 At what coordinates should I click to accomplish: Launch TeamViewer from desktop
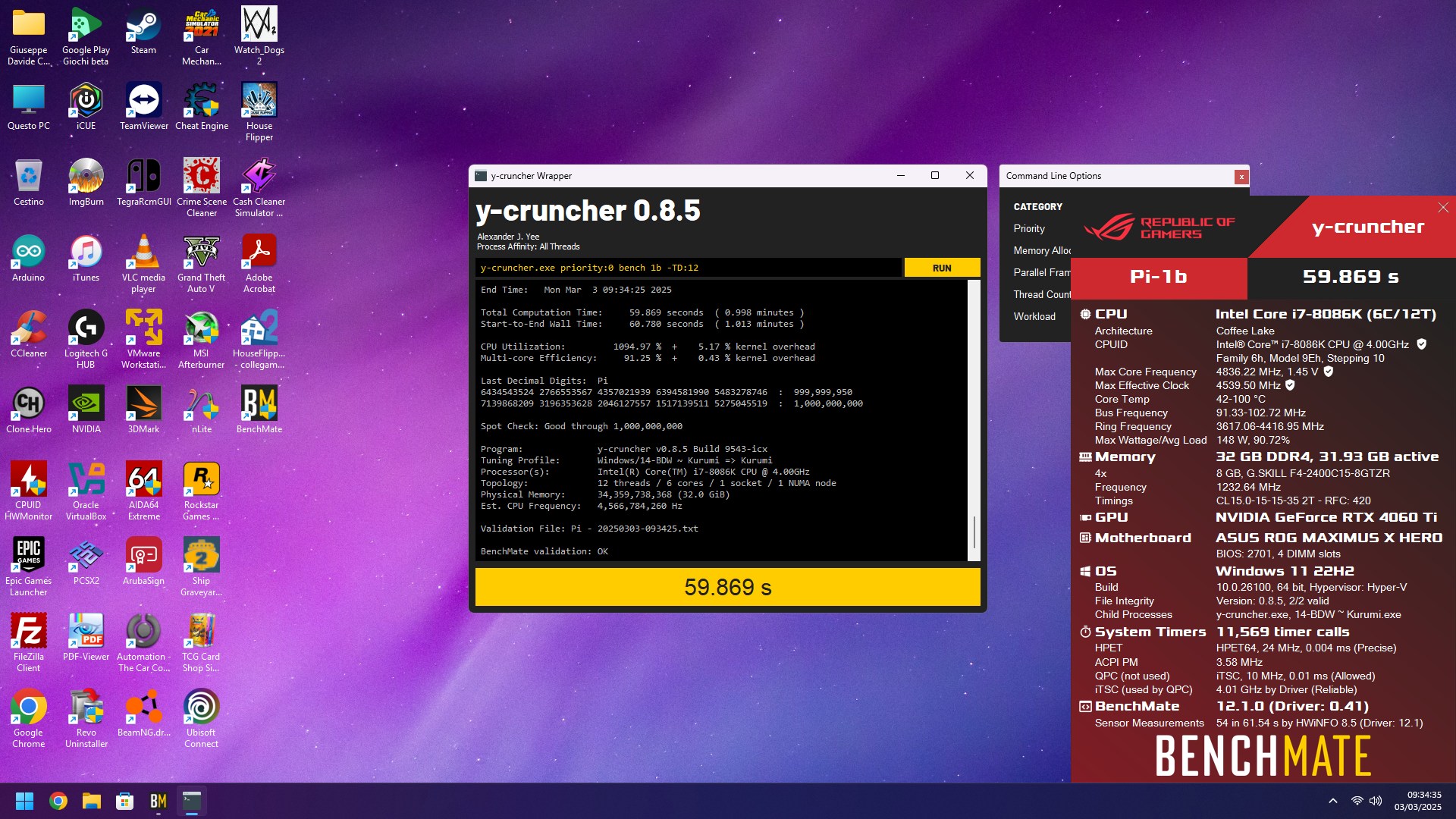(144, 107)
